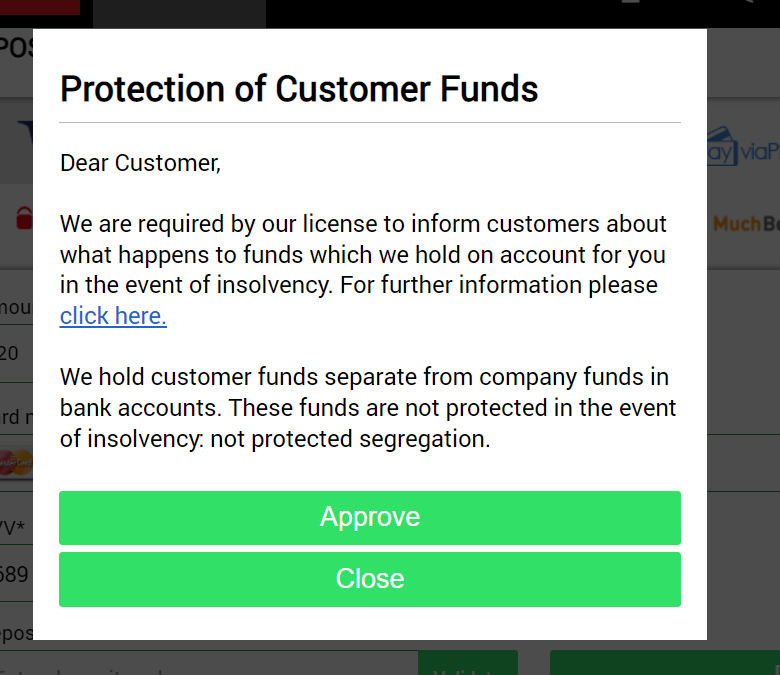Image resolution: width=780 pixels, height=675 pixels.
Task: Select the Visa payment logo on the left
Action: click(x=25, y=132)
